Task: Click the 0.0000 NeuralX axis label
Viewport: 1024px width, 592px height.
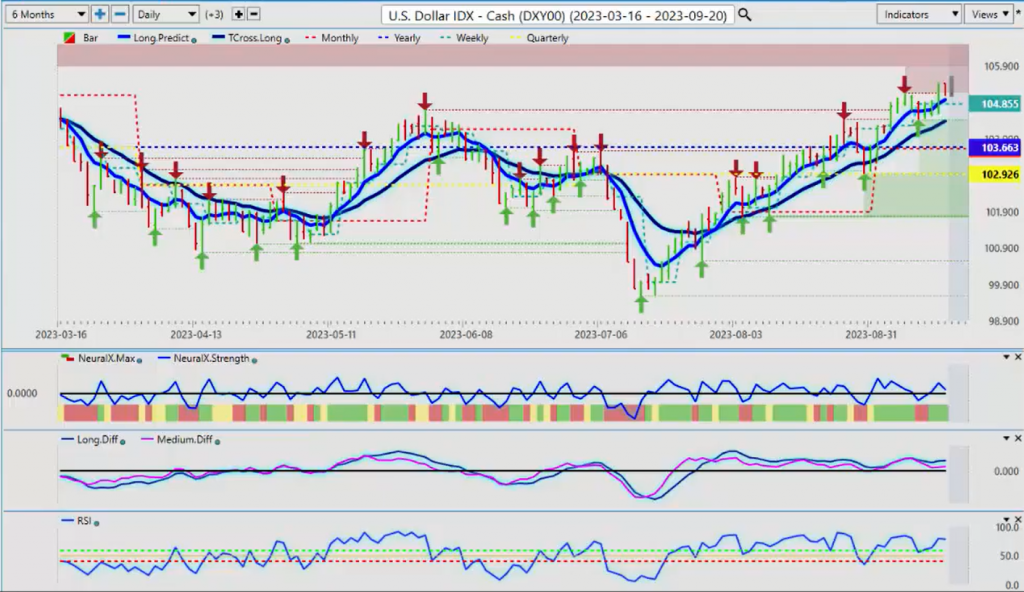Action: 22,393
